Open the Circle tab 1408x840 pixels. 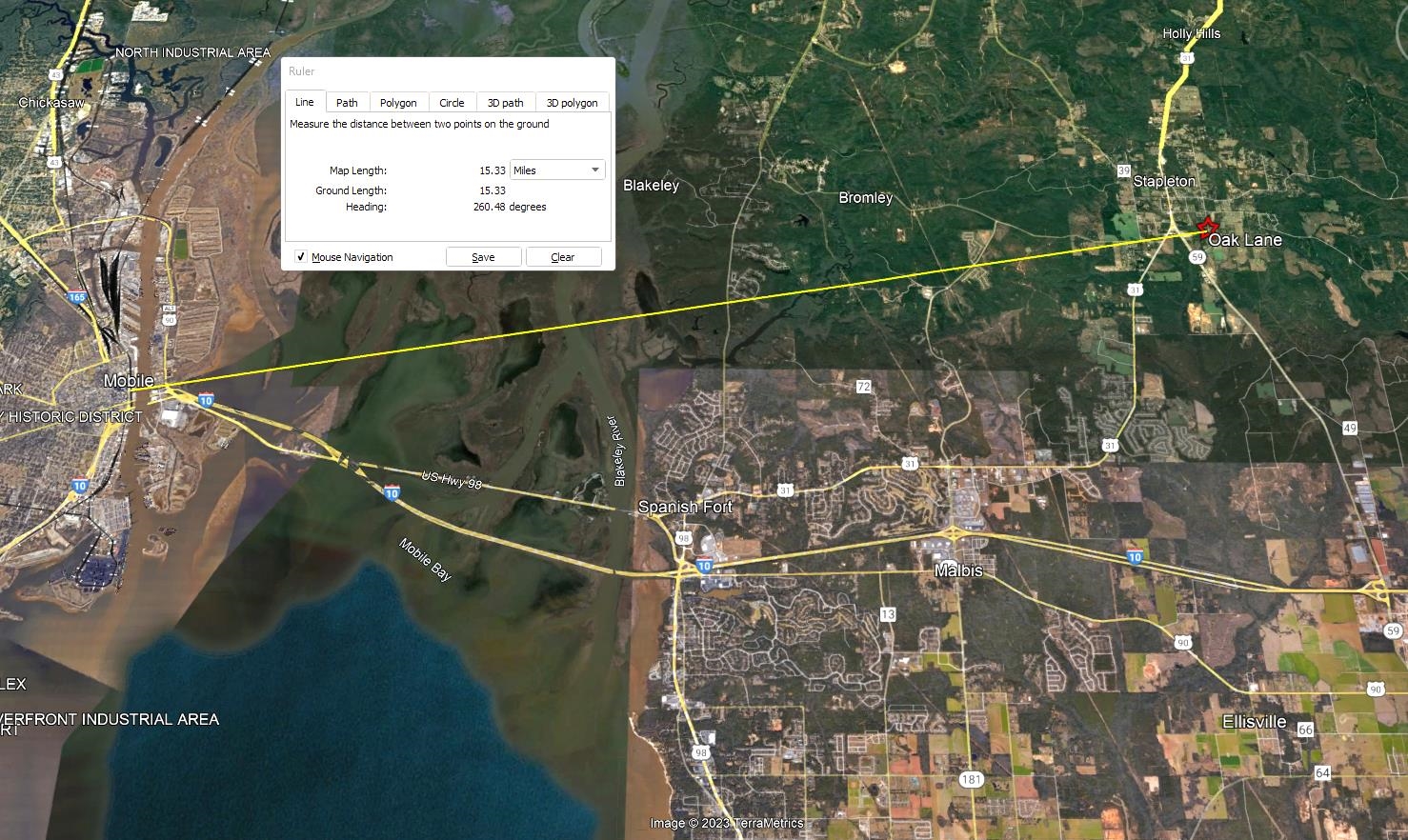(452, 102)
